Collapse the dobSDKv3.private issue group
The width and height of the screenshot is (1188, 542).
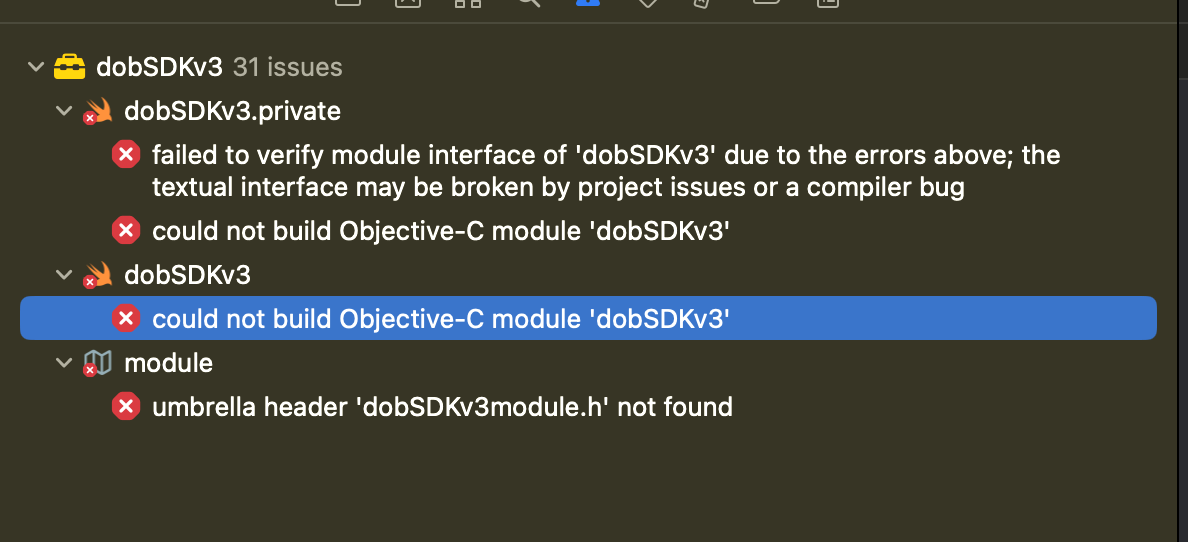coord(64,111)
